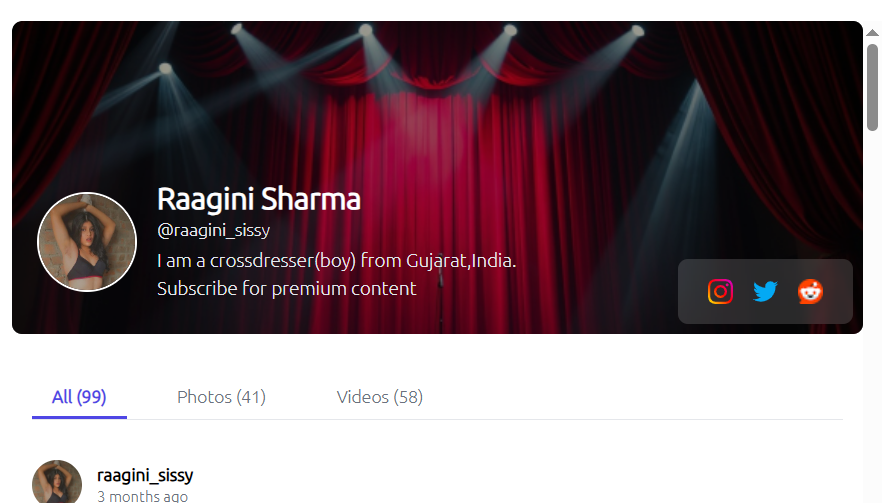Open the Instagram profile link icon
Viewport: 891px width, 503px height.
pyautogui.click(x=720, y=292)
